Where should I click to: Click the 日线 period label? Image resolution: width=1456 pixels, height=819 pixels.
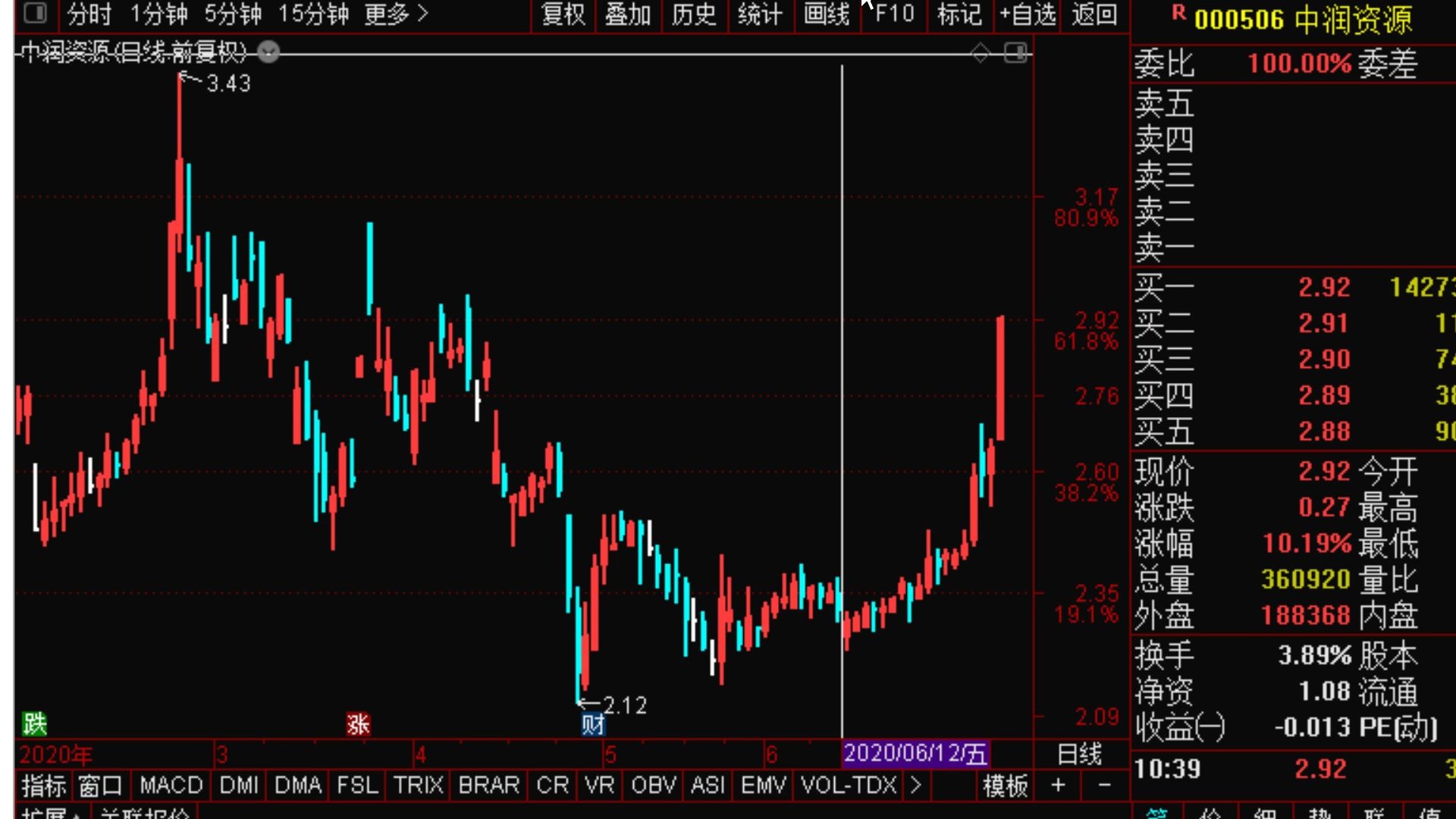click(x=1080, y=754)
